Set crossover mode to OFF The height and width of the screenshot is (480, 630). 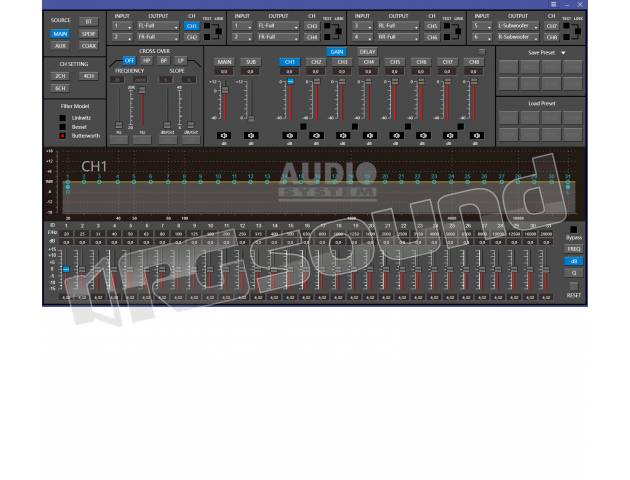(129, 61)
